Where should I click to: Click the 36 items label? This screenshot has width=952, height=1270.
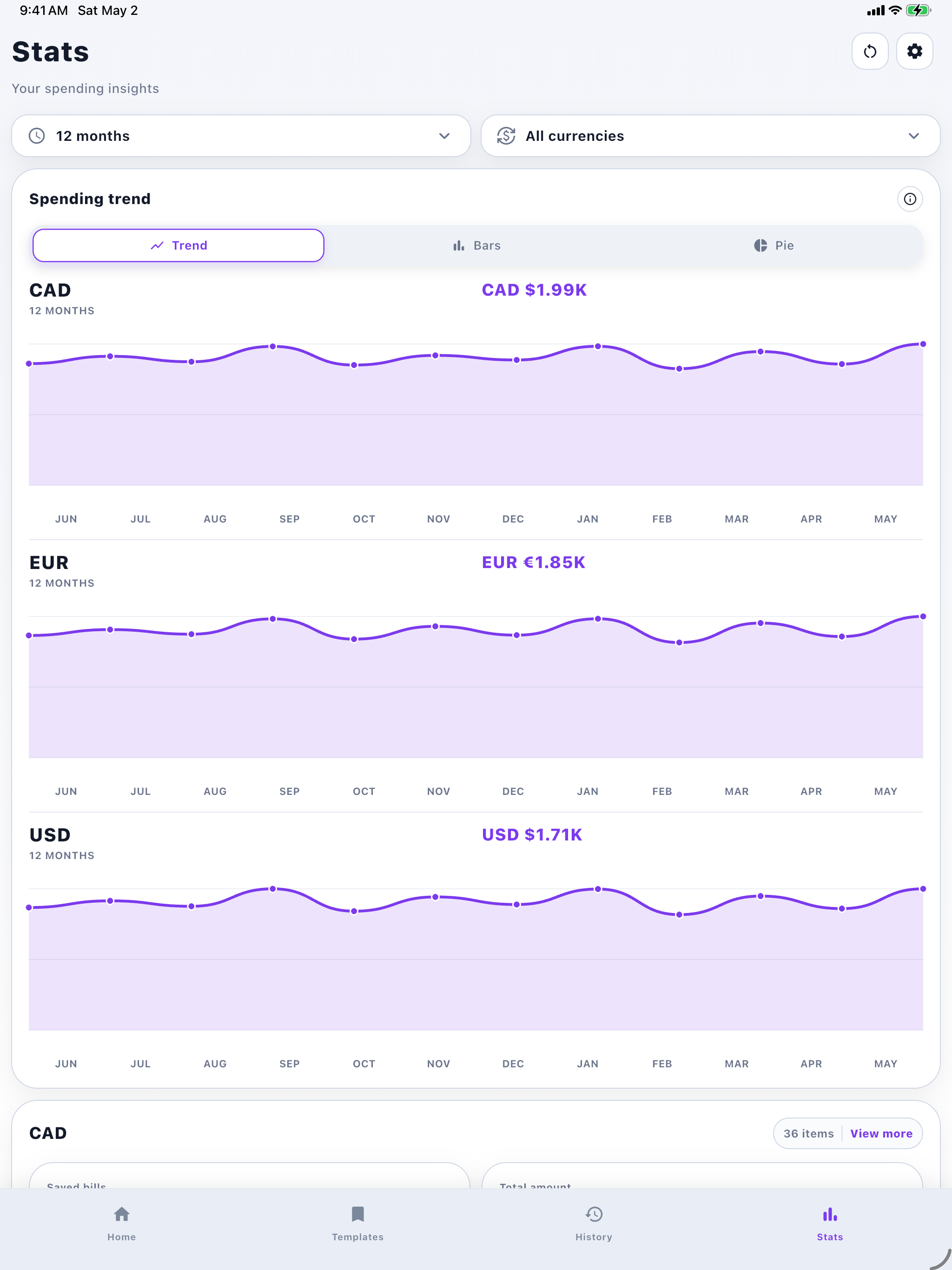(808, 1133)
